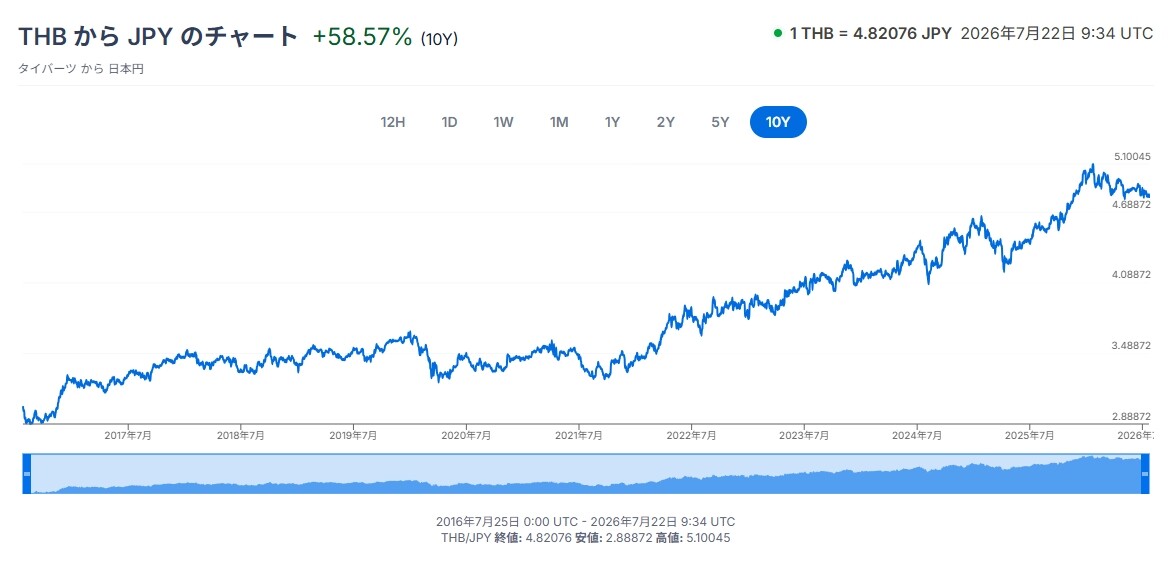The image size is (1168, 574).
Task: Click the +58.57% change percentage
Action: click(362, 36)
